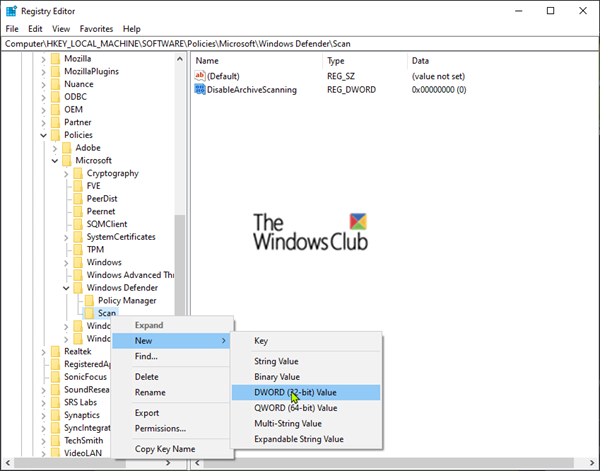Click the Registry Editor app icon in the title bar

tap(11, 11)
